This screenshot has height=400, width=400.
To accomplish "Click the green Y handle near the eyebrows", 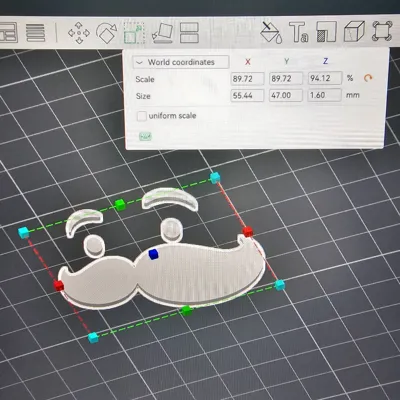I will coord(120,205).
